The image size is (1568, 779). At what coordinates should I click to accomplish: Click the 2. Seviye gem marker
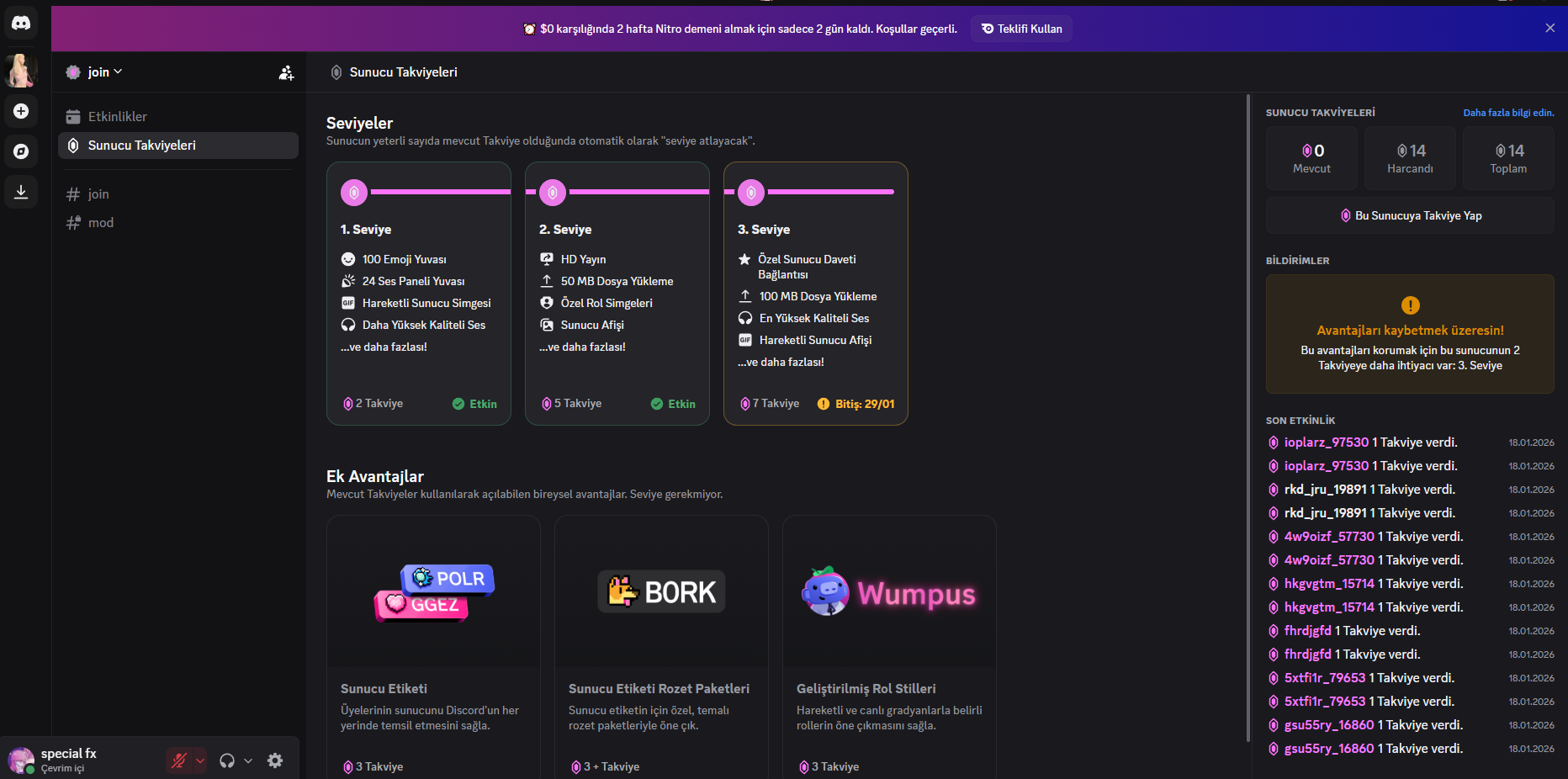pyautogui.click(x=553, y=193)
